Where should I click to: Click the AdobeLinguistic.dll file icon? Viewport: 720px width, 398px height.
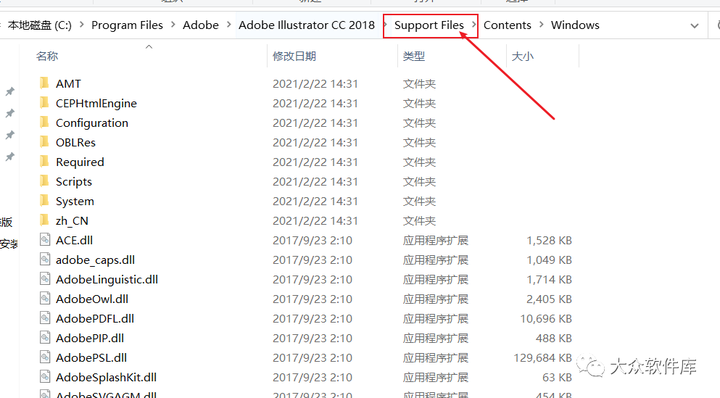(x=45, y=279)
